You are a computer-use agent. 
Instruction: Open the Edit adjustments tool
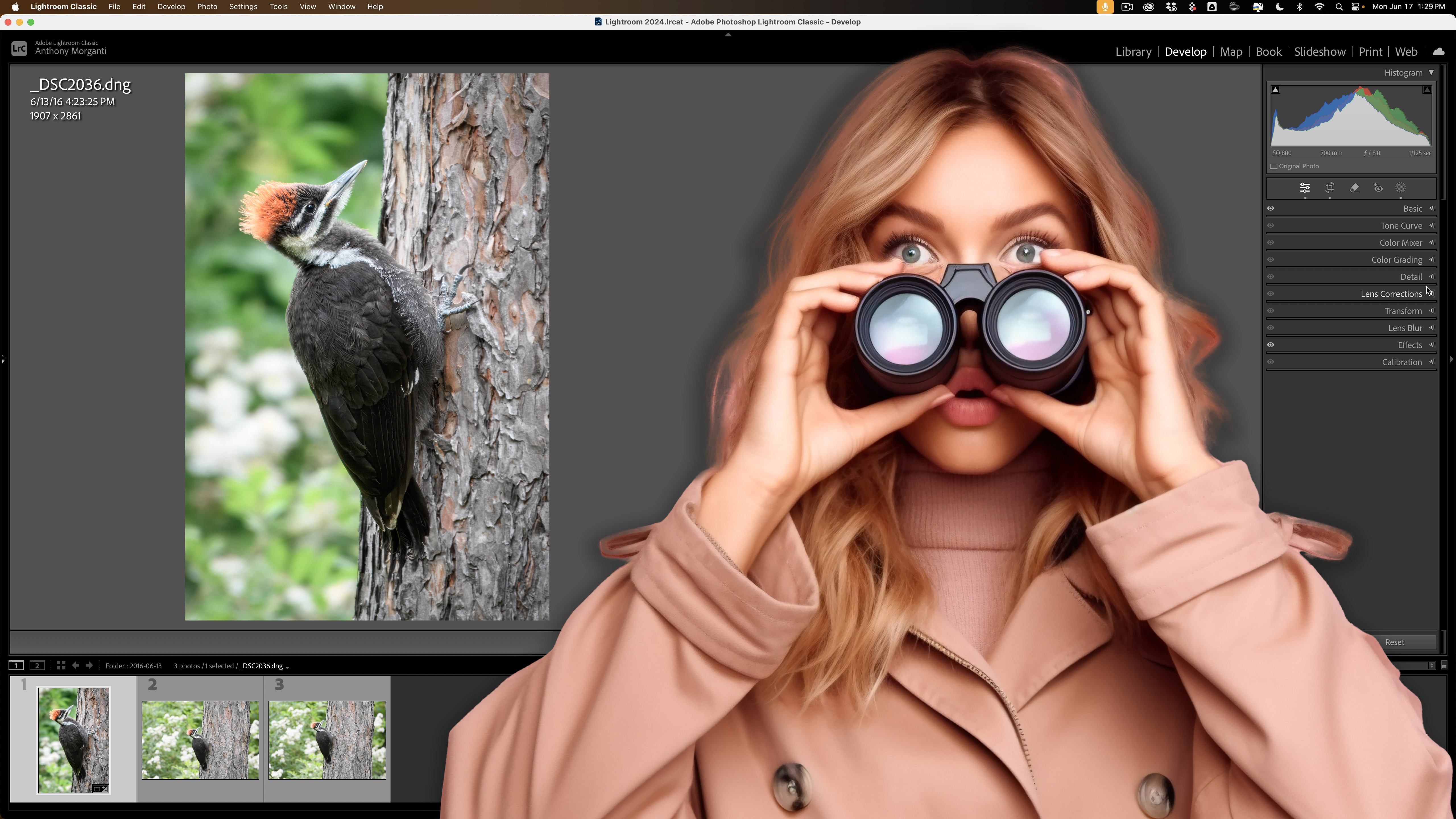(1305, 188)
